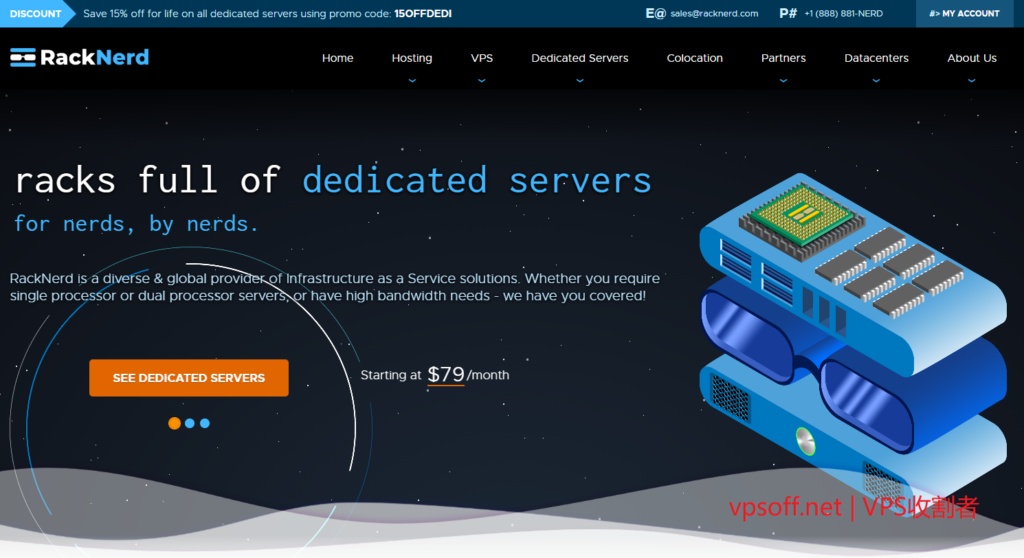Click the email envelope icon

pos(655,14)
